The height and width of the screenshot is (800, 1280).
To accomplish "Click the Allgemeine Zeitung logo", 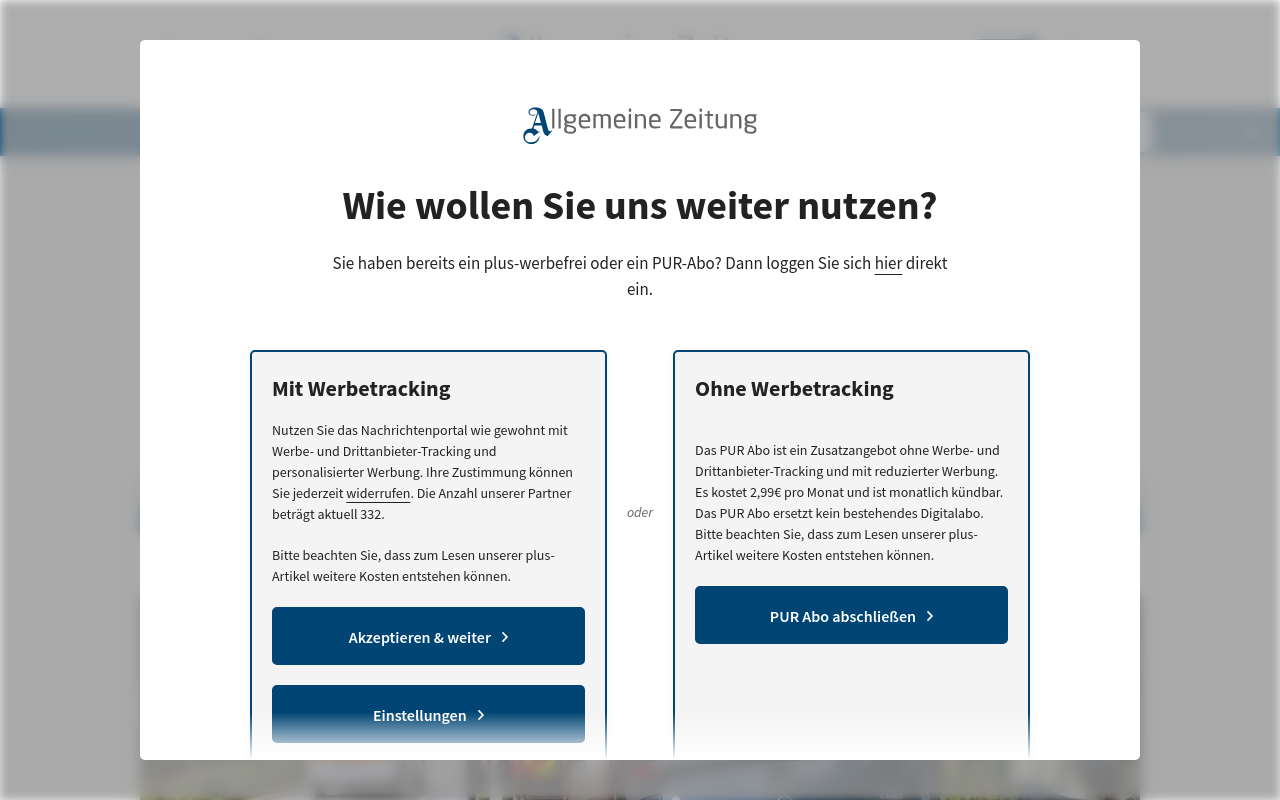I will tap(640, 125).
